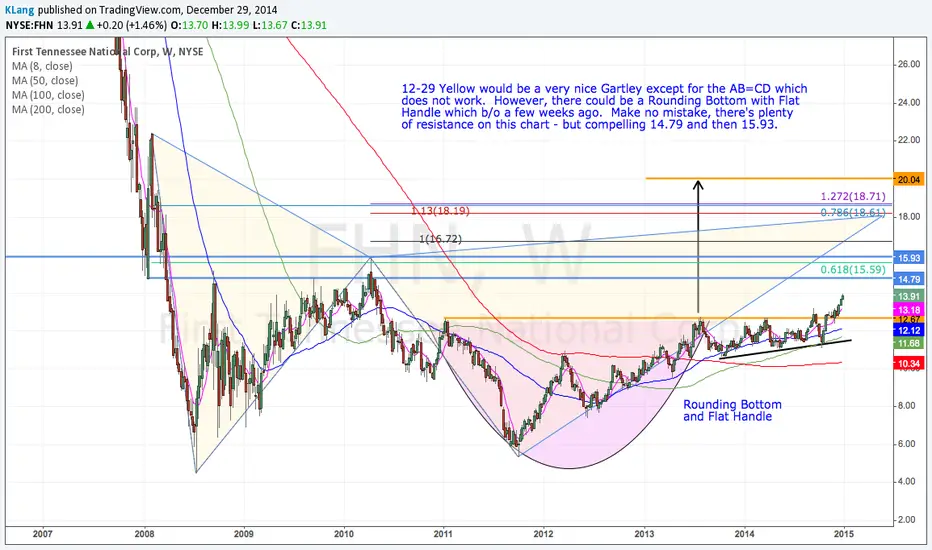932x550 pixels.
Task: Click the 1.272(18.71) Fibonacci label
Action: [x=853, y=196]
